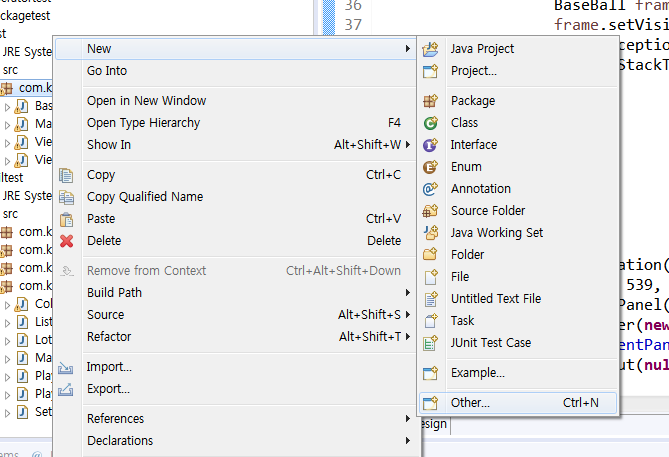The width and height of the screenshot is (669, 457).
Task: Click the Untitled Text File icon
Action: click(430, 299)
